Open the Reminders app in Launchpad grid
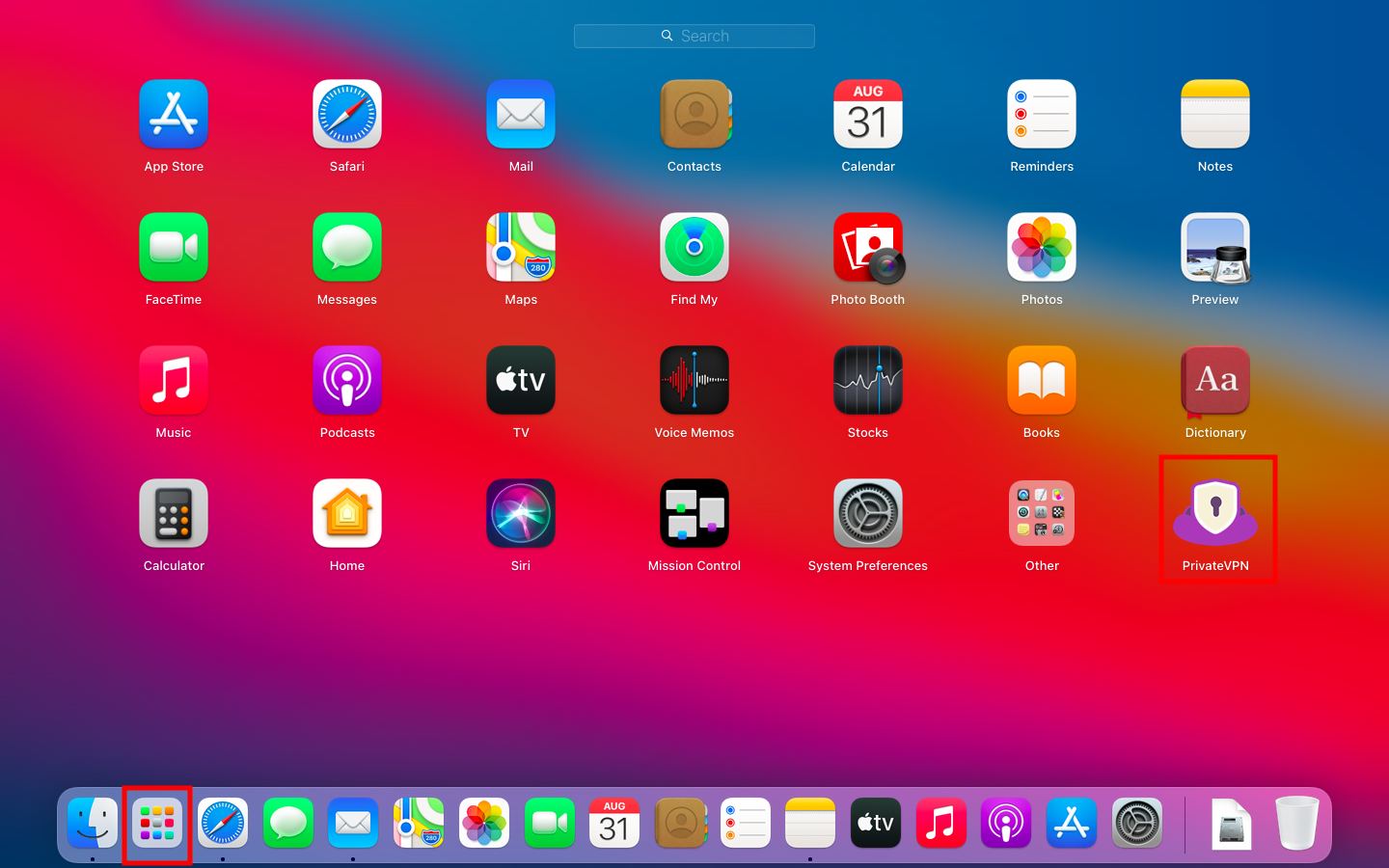The height and width of the screenshot is (868, 1389). tap(1042, 114)
